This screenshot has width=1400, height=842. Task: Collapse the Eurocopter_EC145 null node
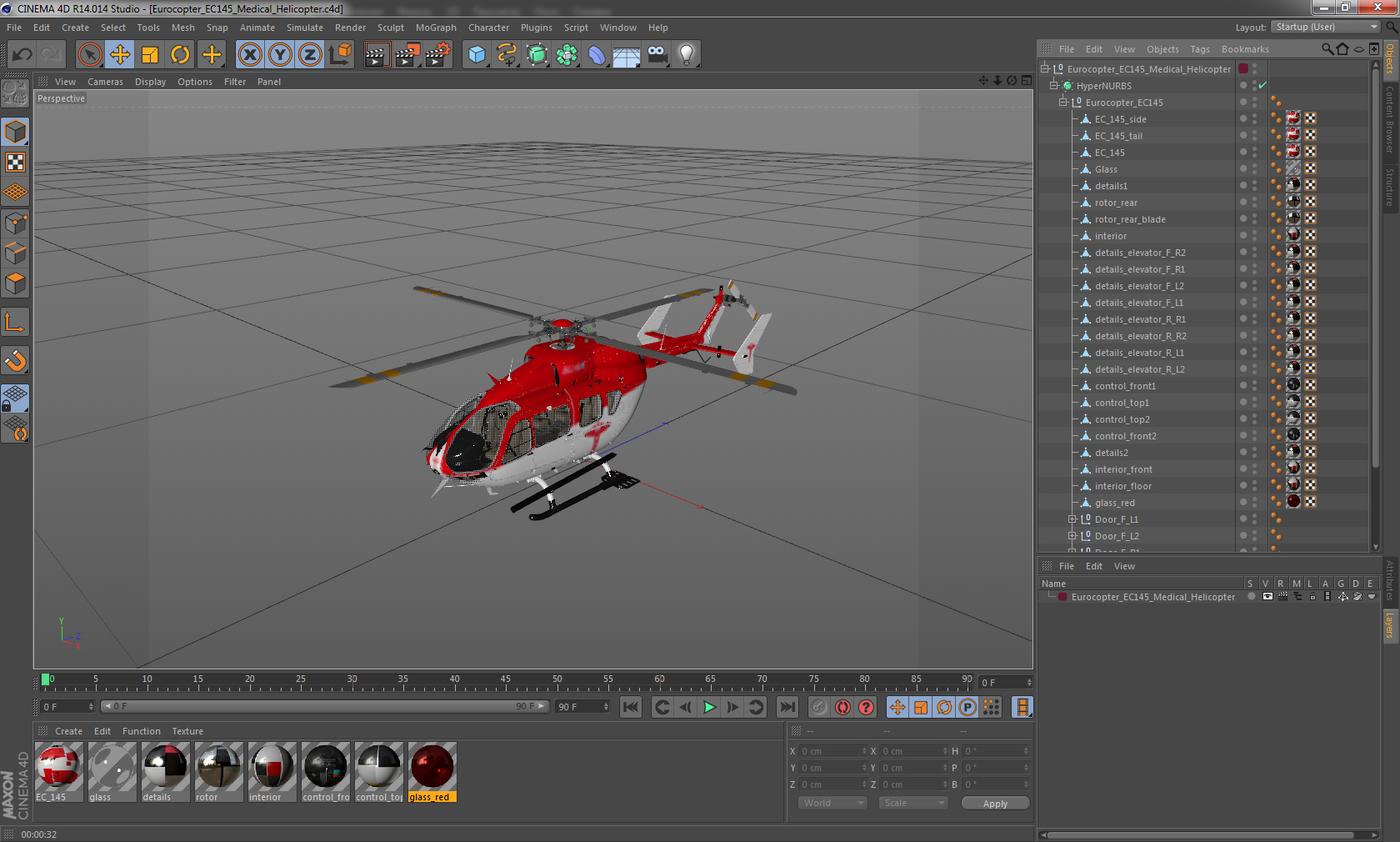[1063, 103]
